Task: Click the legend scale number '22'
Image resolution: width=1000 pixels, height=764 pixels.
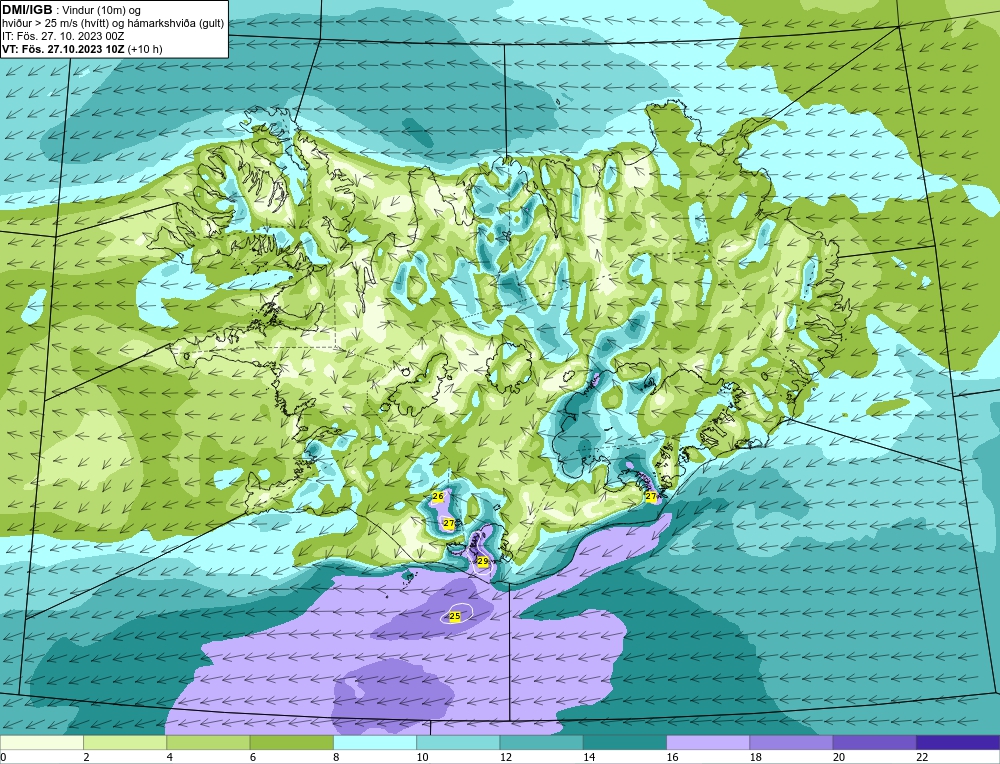Action: tap(922, 757)
